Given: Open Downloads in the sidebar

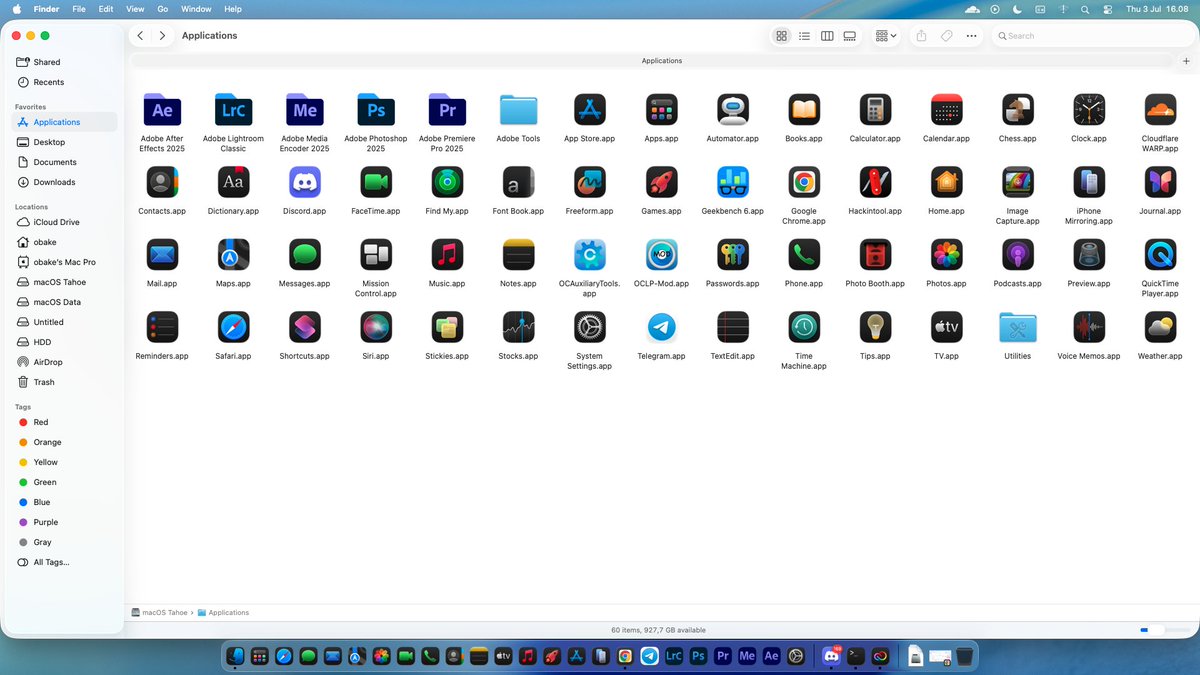Looking at the screenshot, I should pos(64,182).
